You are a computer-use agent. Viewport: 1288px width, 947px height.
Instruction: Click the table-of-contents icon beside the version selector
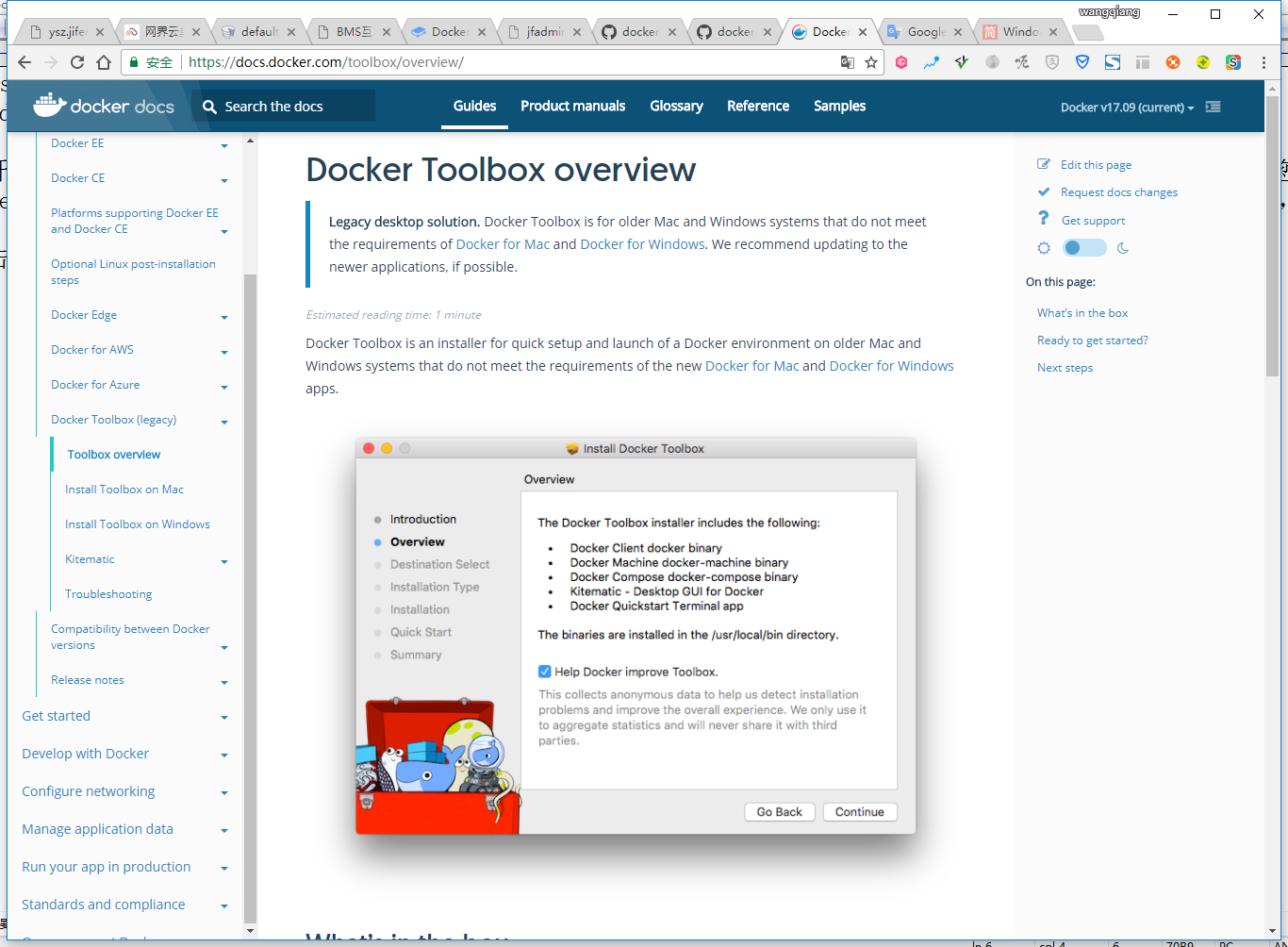pos(1214,107)
